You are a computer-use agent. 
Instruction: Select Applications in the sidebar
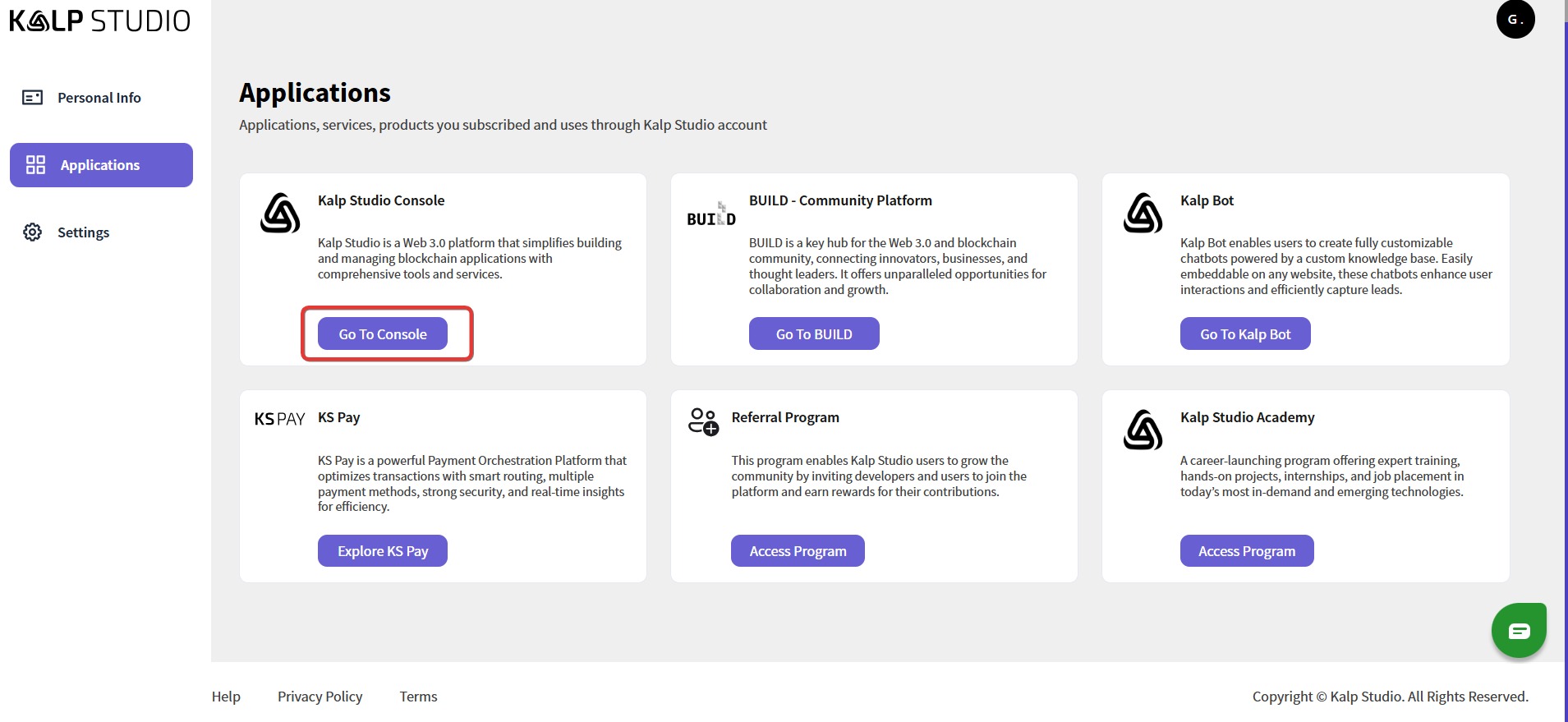101,165
